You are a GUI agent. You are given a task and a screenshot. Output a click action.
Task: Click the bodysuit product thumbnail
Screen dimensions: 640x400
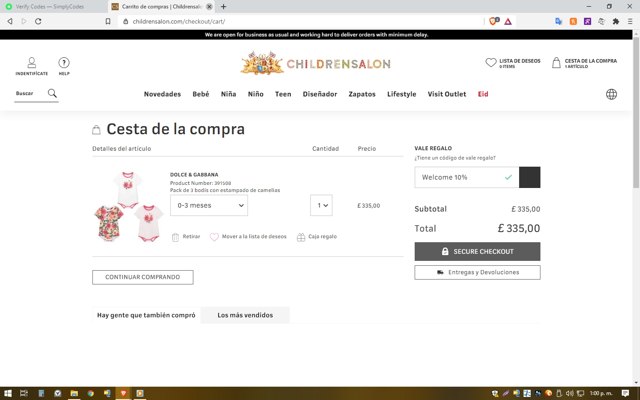tap(128, 206)
